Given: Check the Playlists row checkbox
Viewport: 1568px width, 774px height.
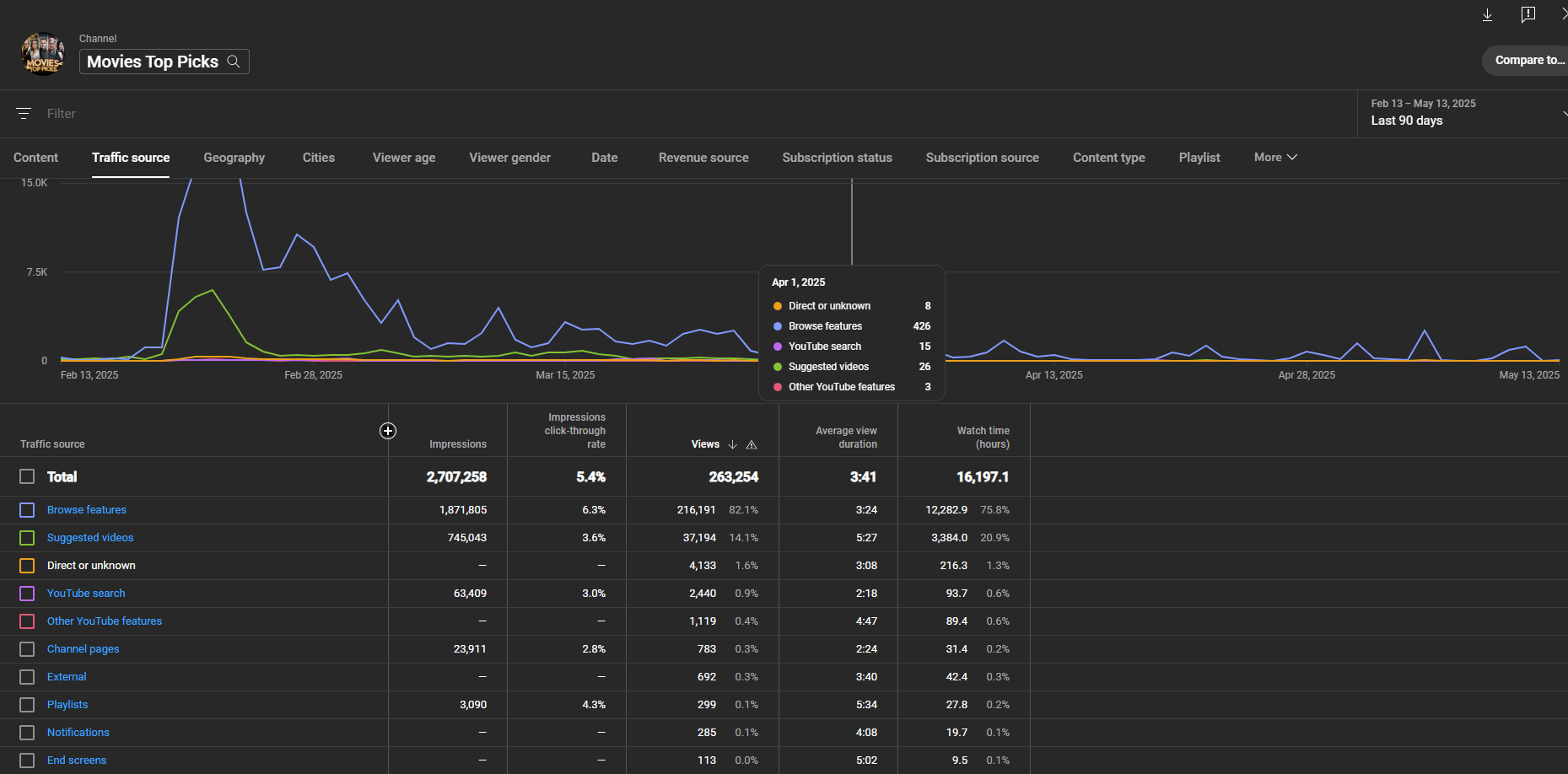Looking at the screenshot, I should pos(27,705).
